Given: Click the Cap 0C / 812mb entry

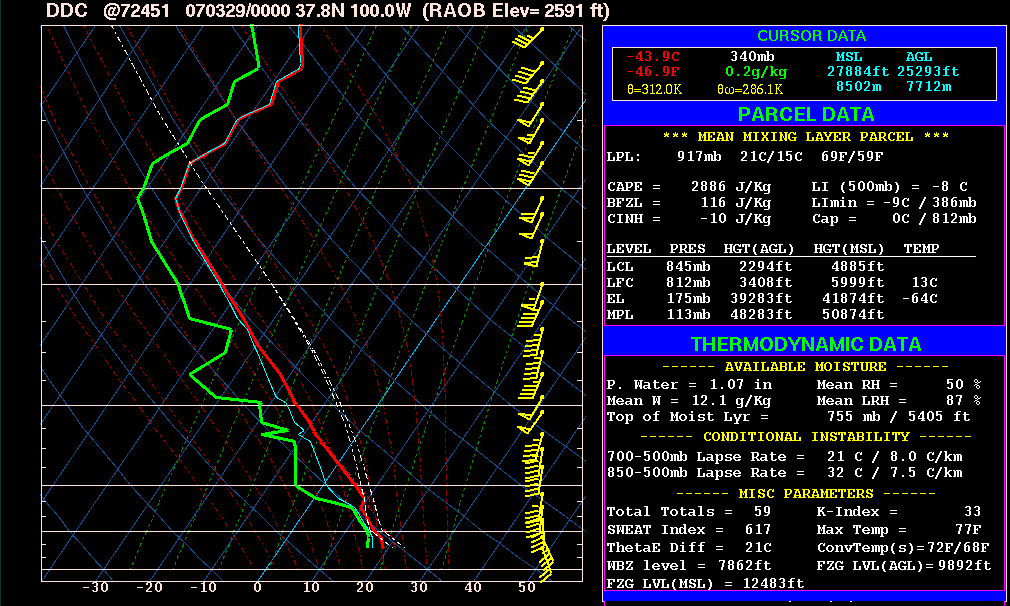Looking at the screenshot, I should 894,219.
